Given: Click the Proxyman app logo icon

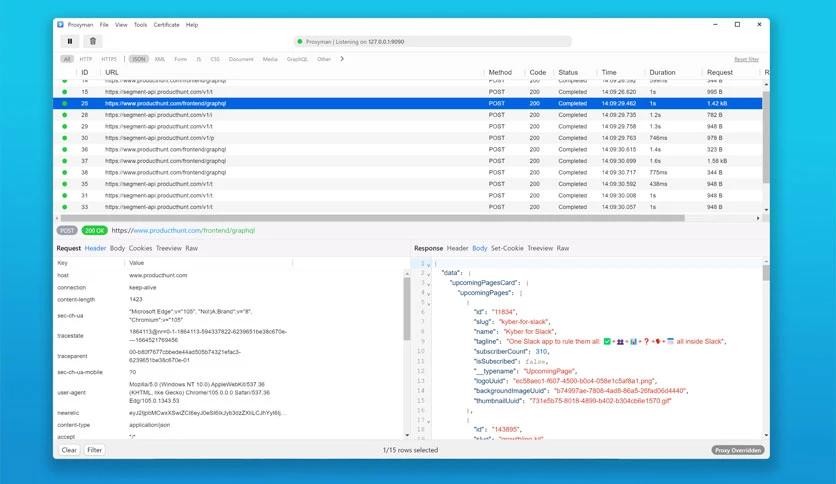Looking at the screenshot, I should click(x=60, y=25).
